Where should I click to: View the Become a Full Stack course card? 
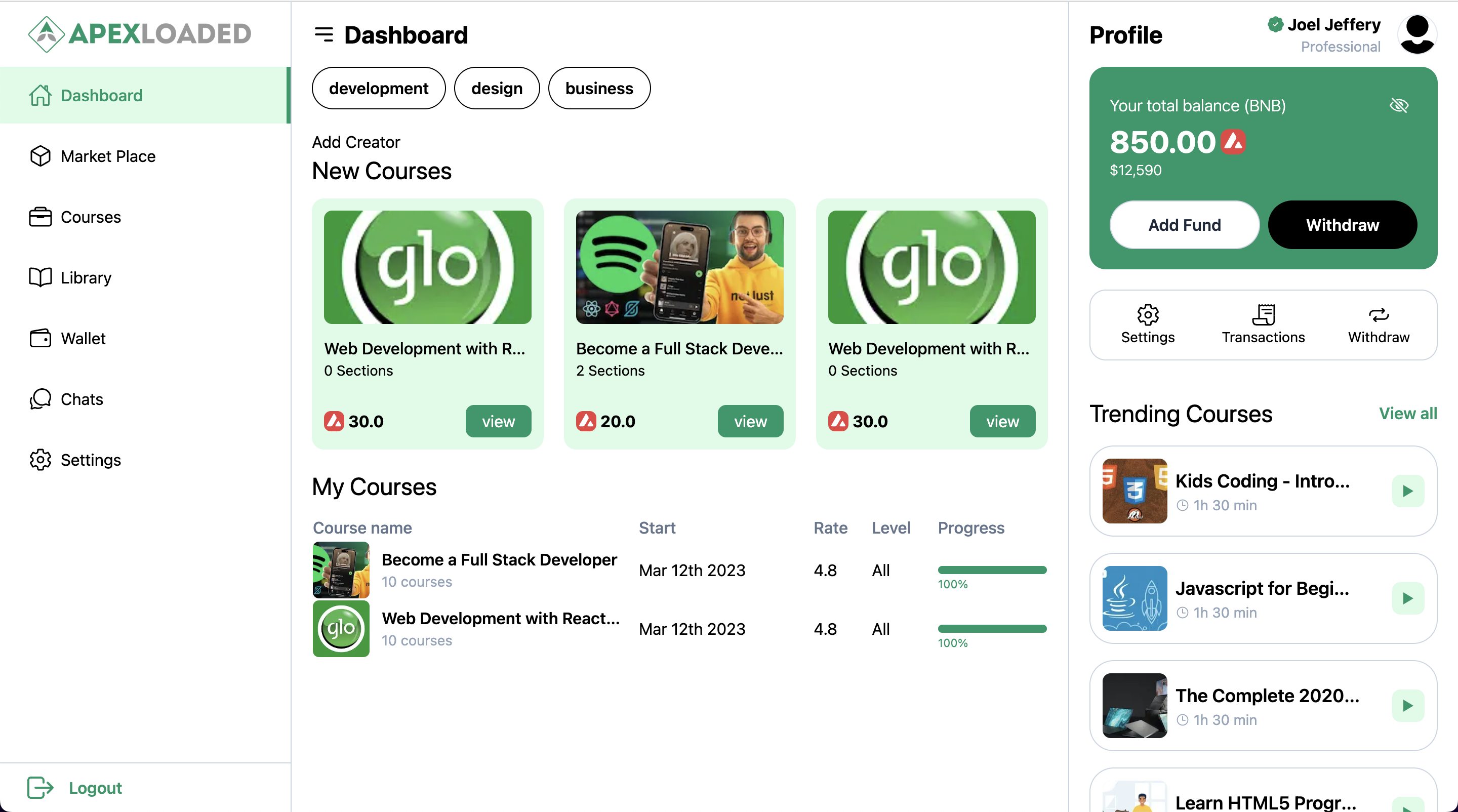point(750,421)
